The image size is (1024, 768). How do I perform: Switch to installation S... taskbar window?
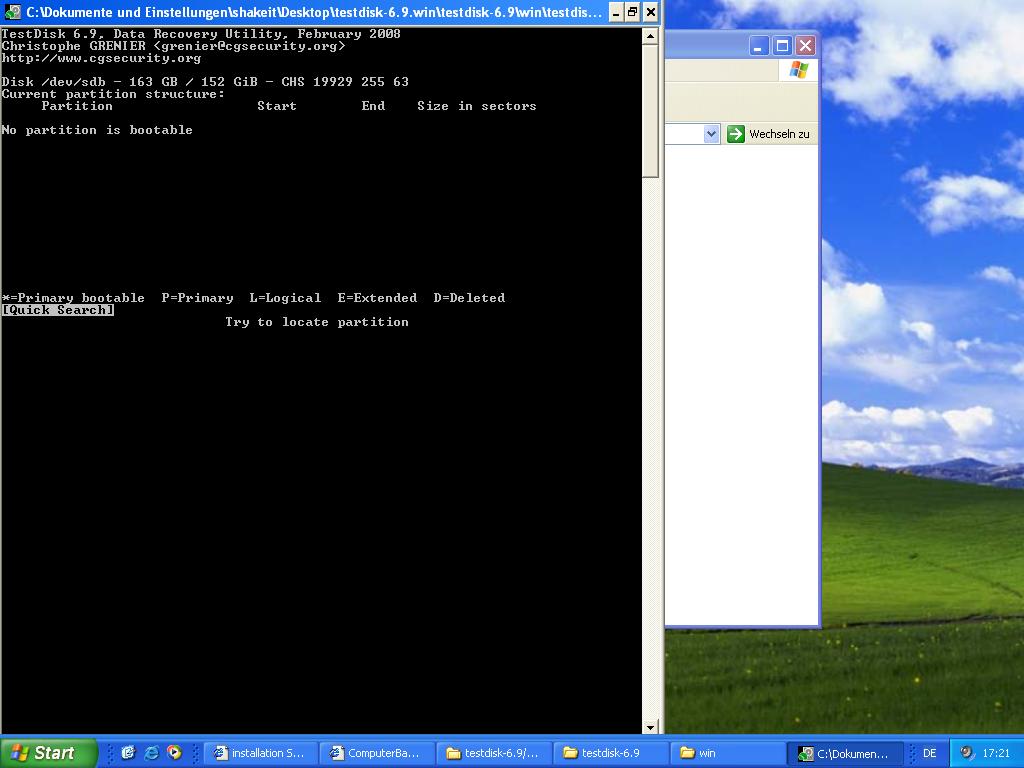pyautogui.click(x=261, y=753)
